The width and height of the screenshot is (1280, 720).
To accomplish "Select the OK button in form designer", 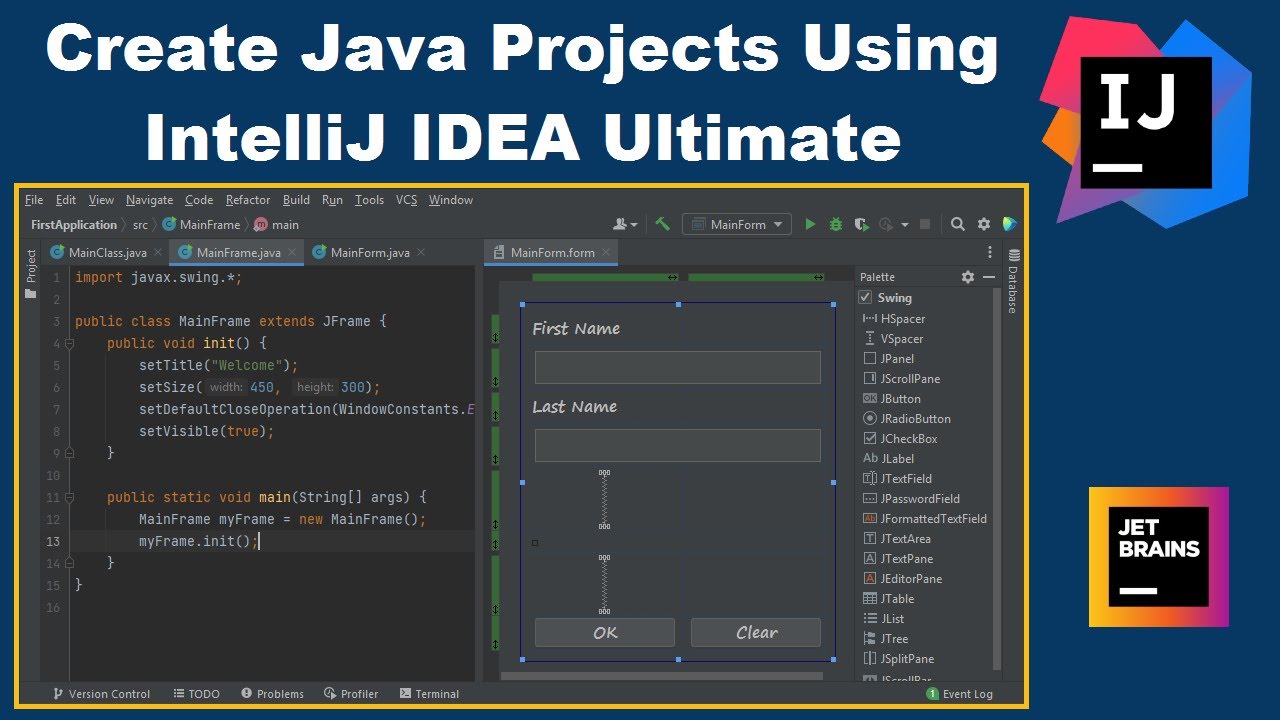I will click(605, 632).
